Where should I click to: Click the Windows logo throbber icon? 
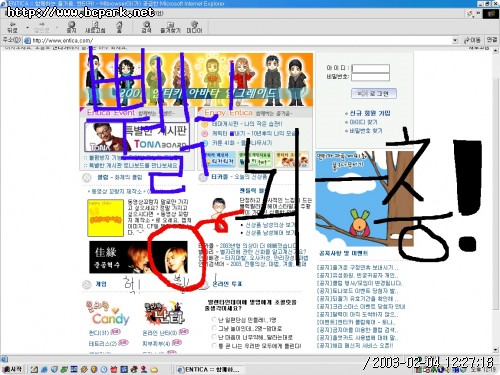coord(491,14)
